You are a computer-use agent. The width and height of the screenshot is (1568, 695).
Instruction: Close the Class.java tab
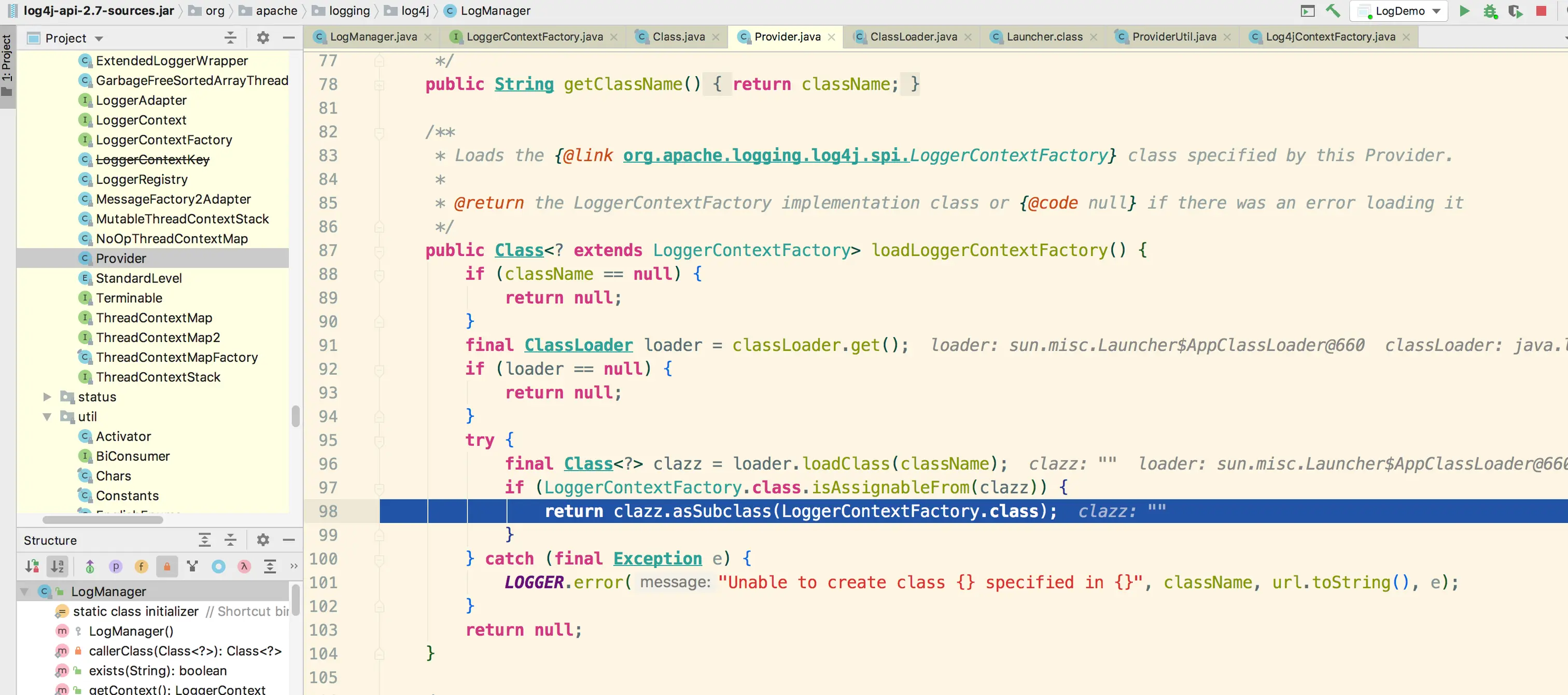pos(716,37)
